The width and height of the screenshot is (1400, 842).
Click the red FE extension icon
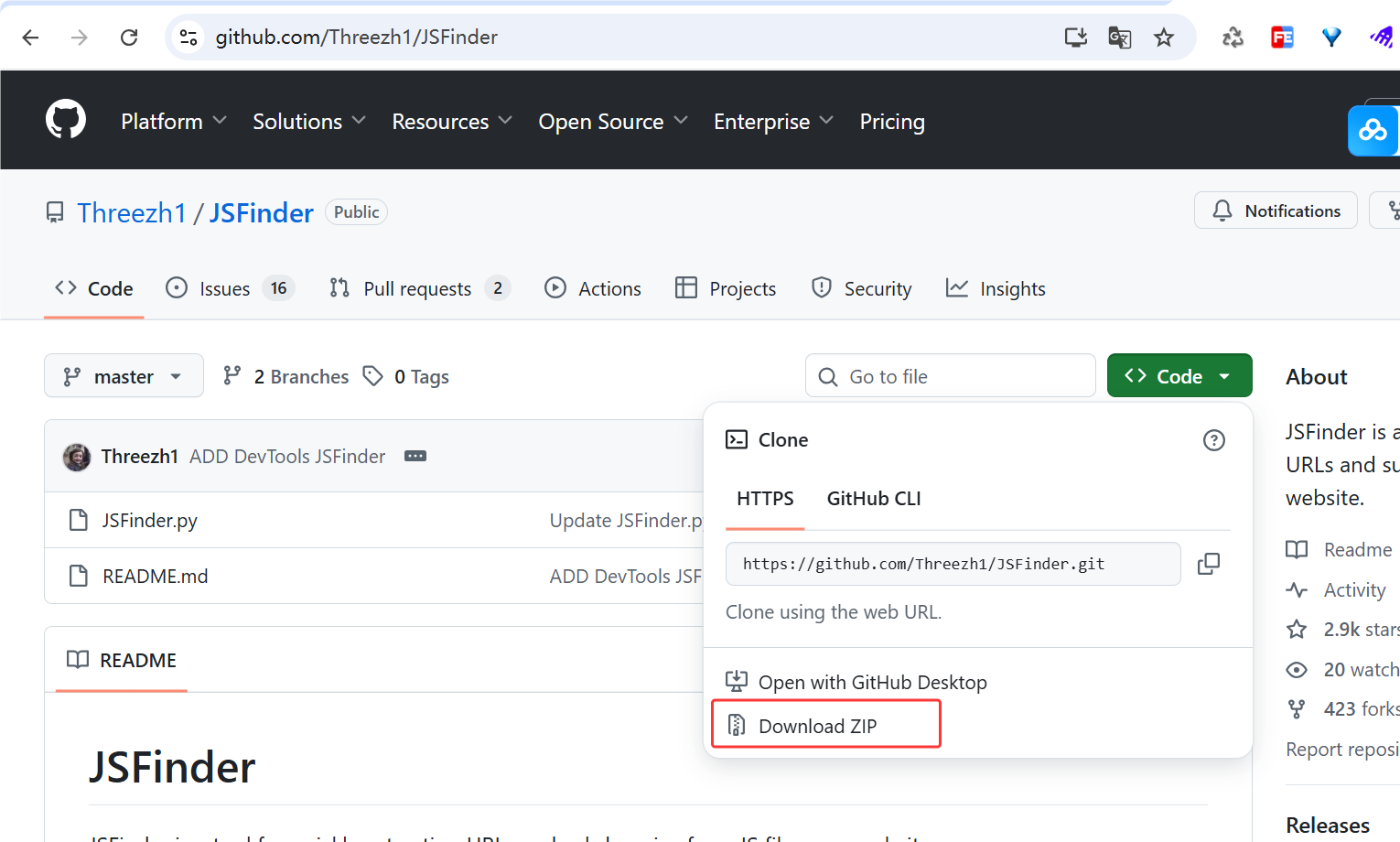(1282, 38)
